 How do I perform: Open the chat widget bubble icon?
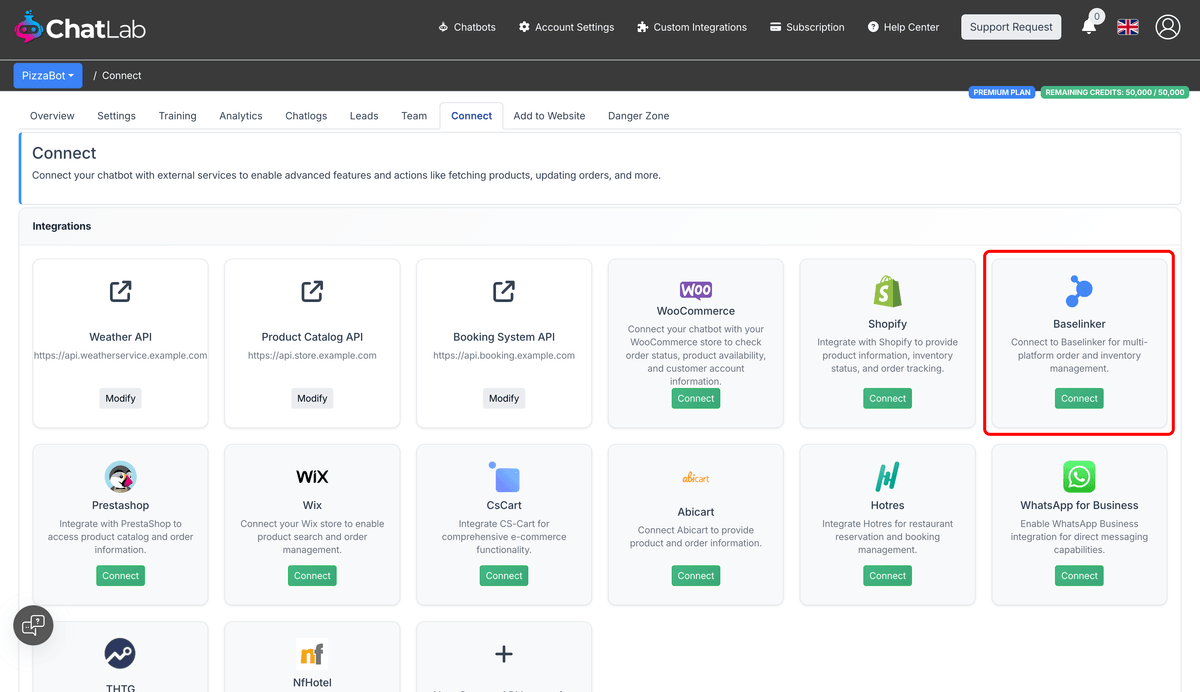(33, 625)
